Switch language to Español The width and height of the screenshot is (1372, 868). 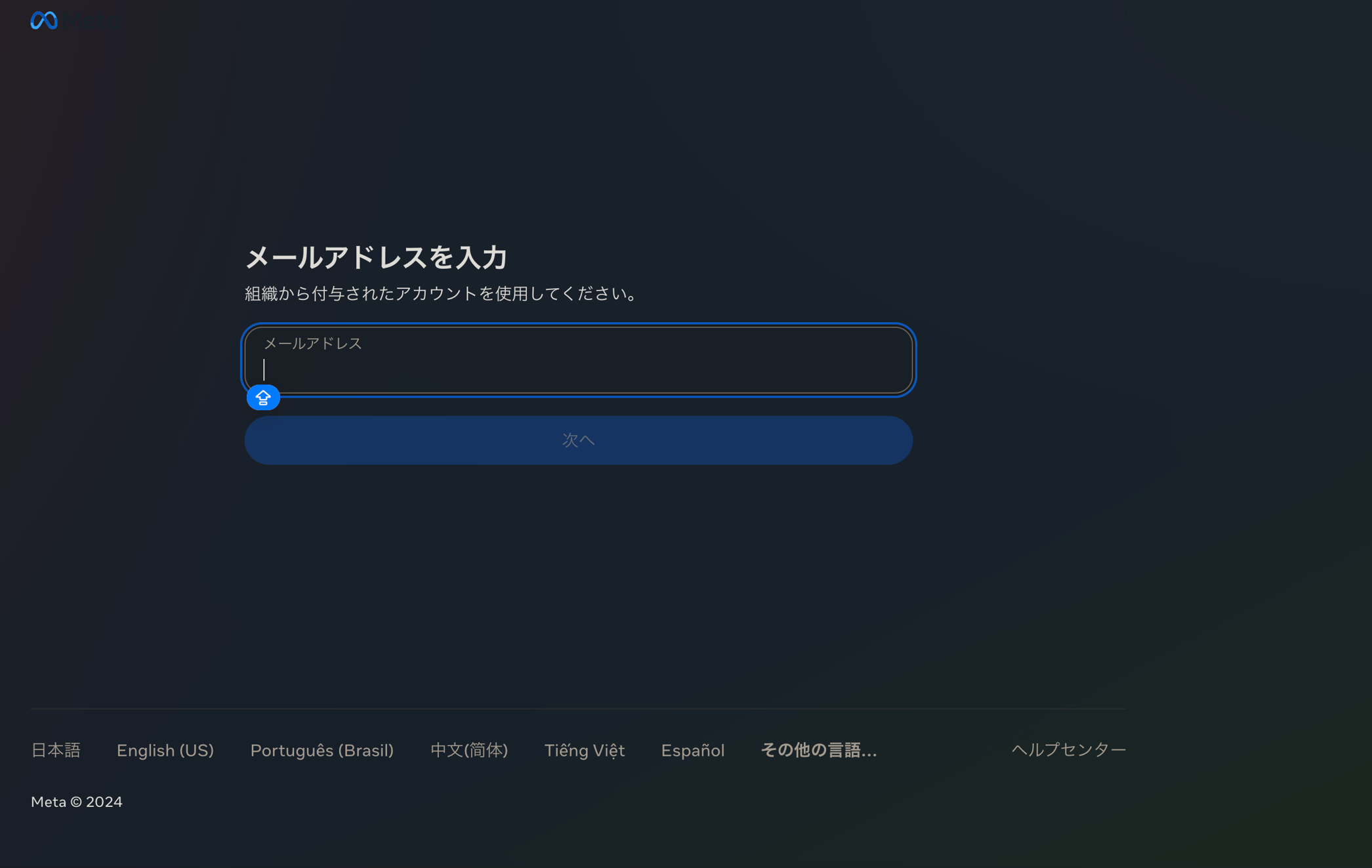tap(692, 750)
